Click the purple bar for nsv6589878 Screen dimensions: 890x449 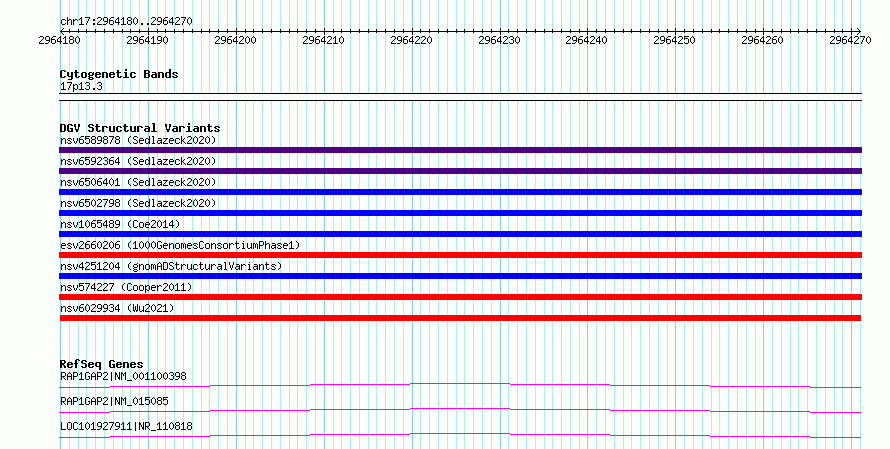460,150
